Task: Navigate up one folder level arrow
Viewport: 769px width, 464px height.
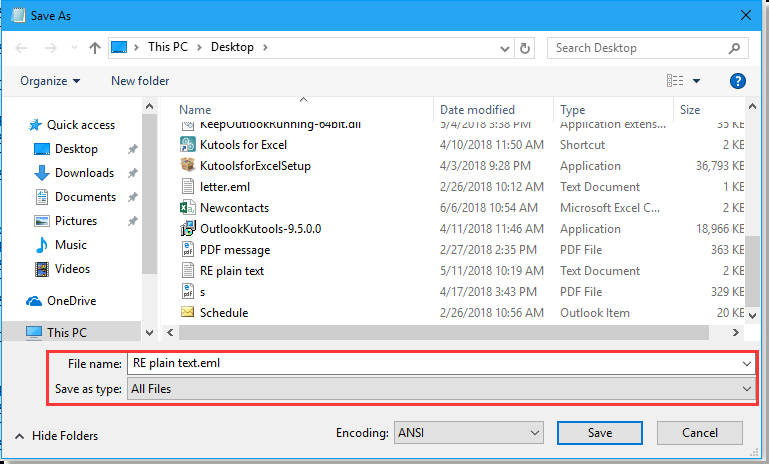Action: [95, 47]
